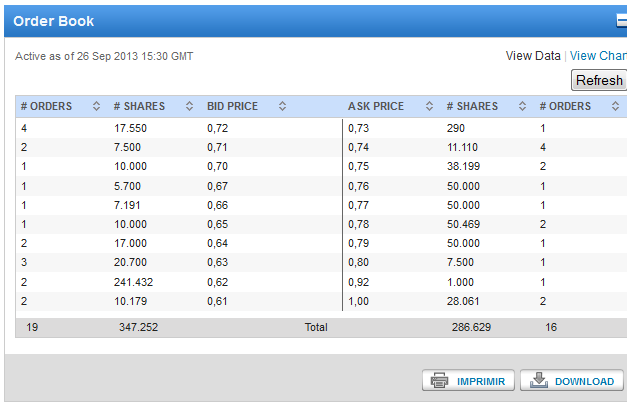The image size is (633, 407).
Task: Select shares value 241.432
Action: point(134,282)
